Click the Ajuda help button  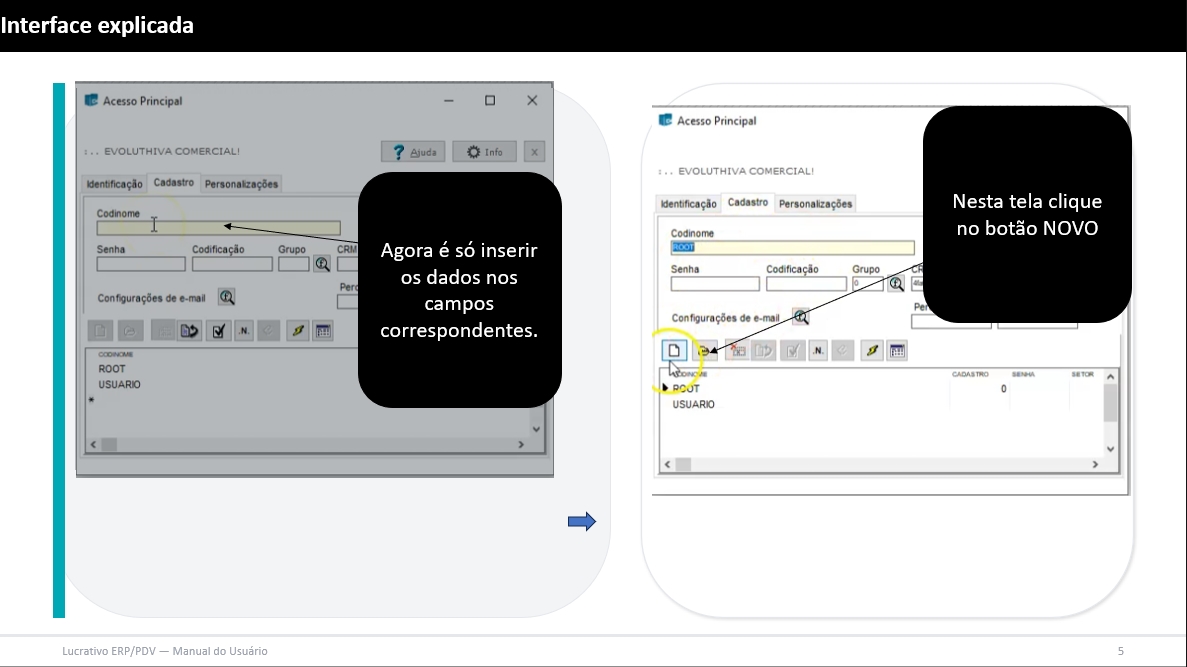pos(412,152)
